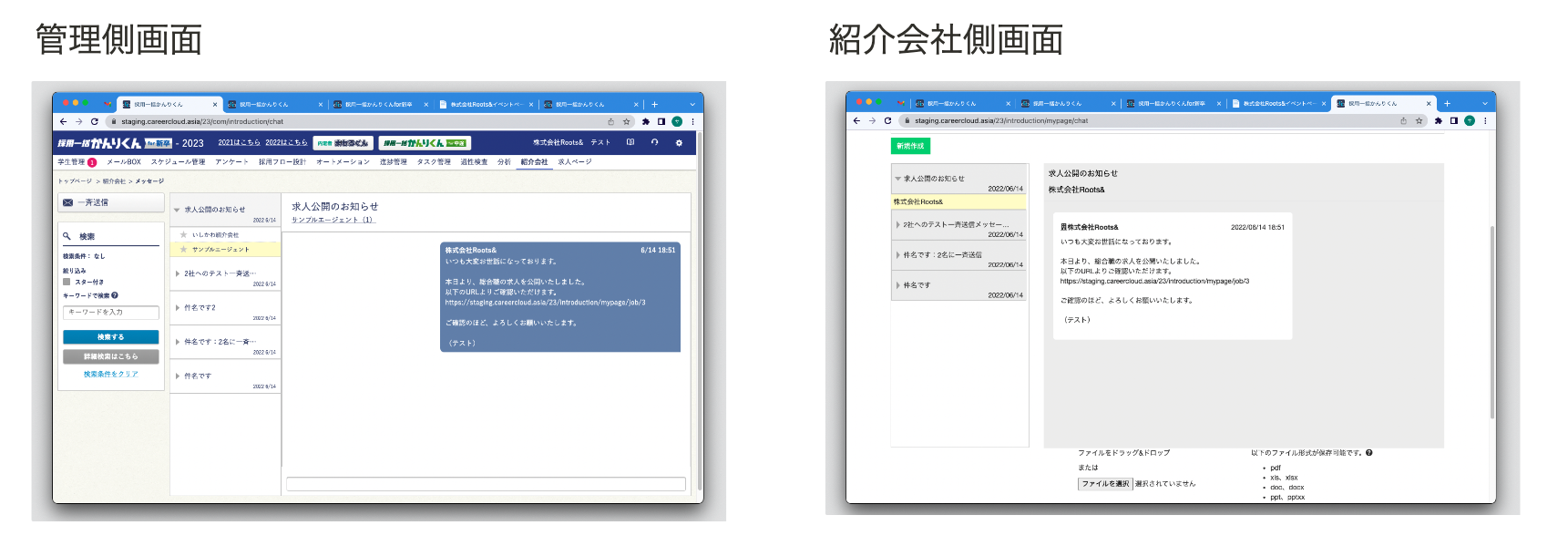Click the キーワードを入力 search field
The width and height of the screenshot is (1568, 546).
[x=111, y=312]
